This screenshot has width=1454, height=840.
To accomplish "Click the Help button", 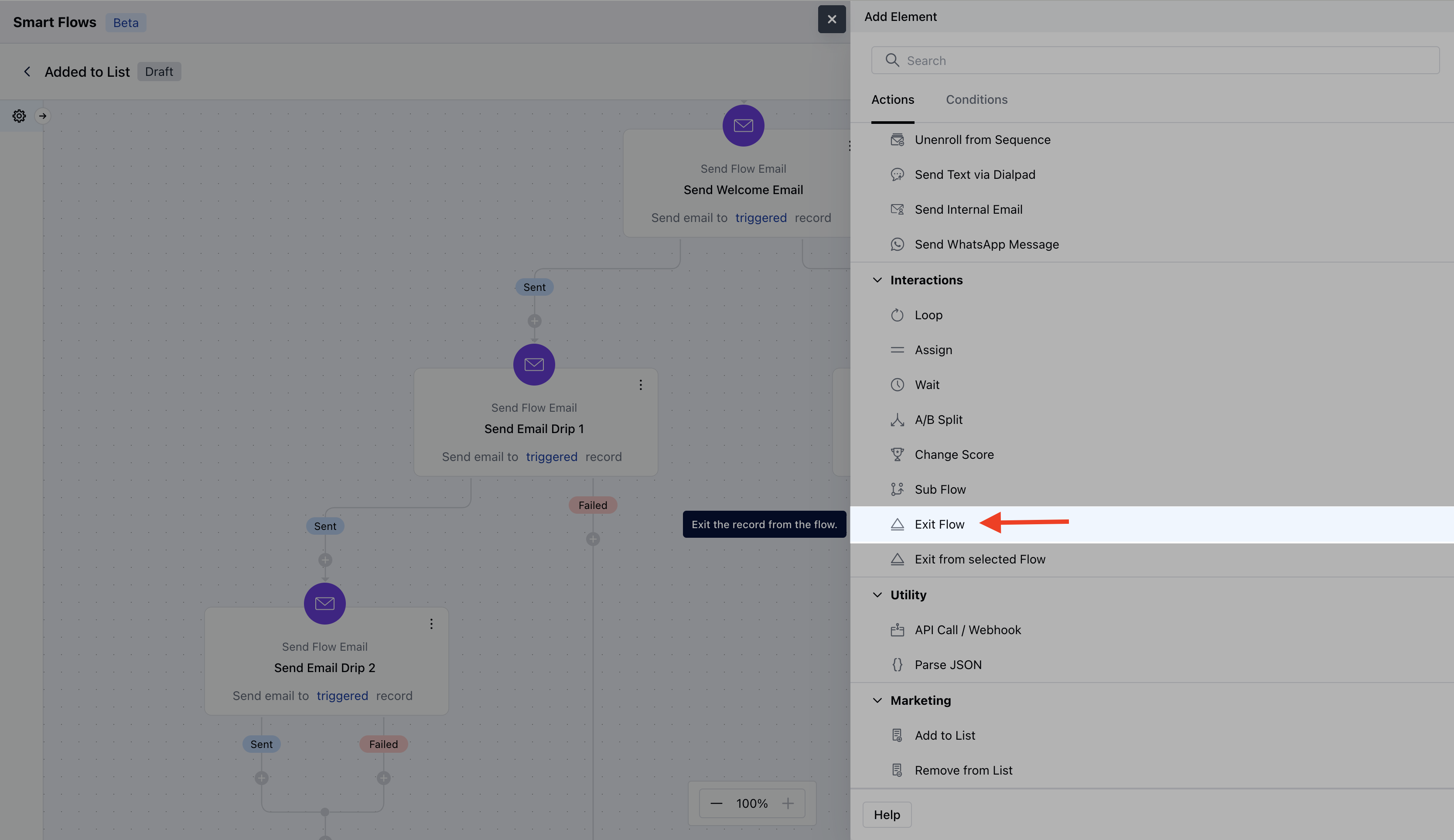I will (x=887, y=815).
